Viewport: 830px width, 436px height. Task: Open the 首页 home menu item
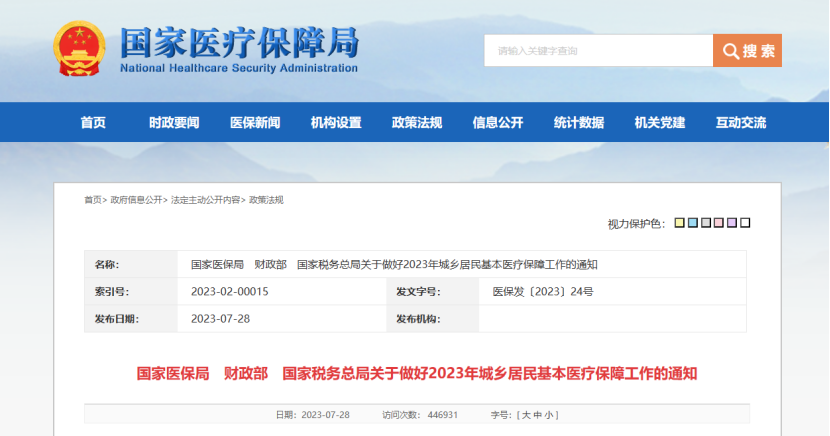click(93, 123)
